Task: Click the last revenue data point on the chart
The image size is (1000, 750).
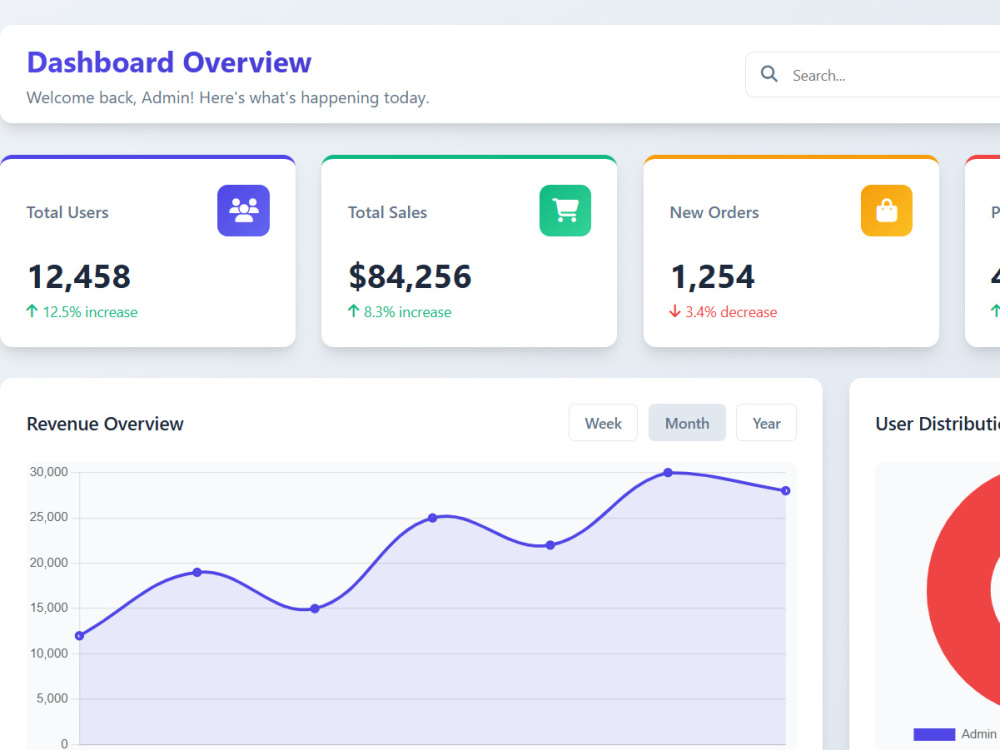Action: (x=786, y=490)
